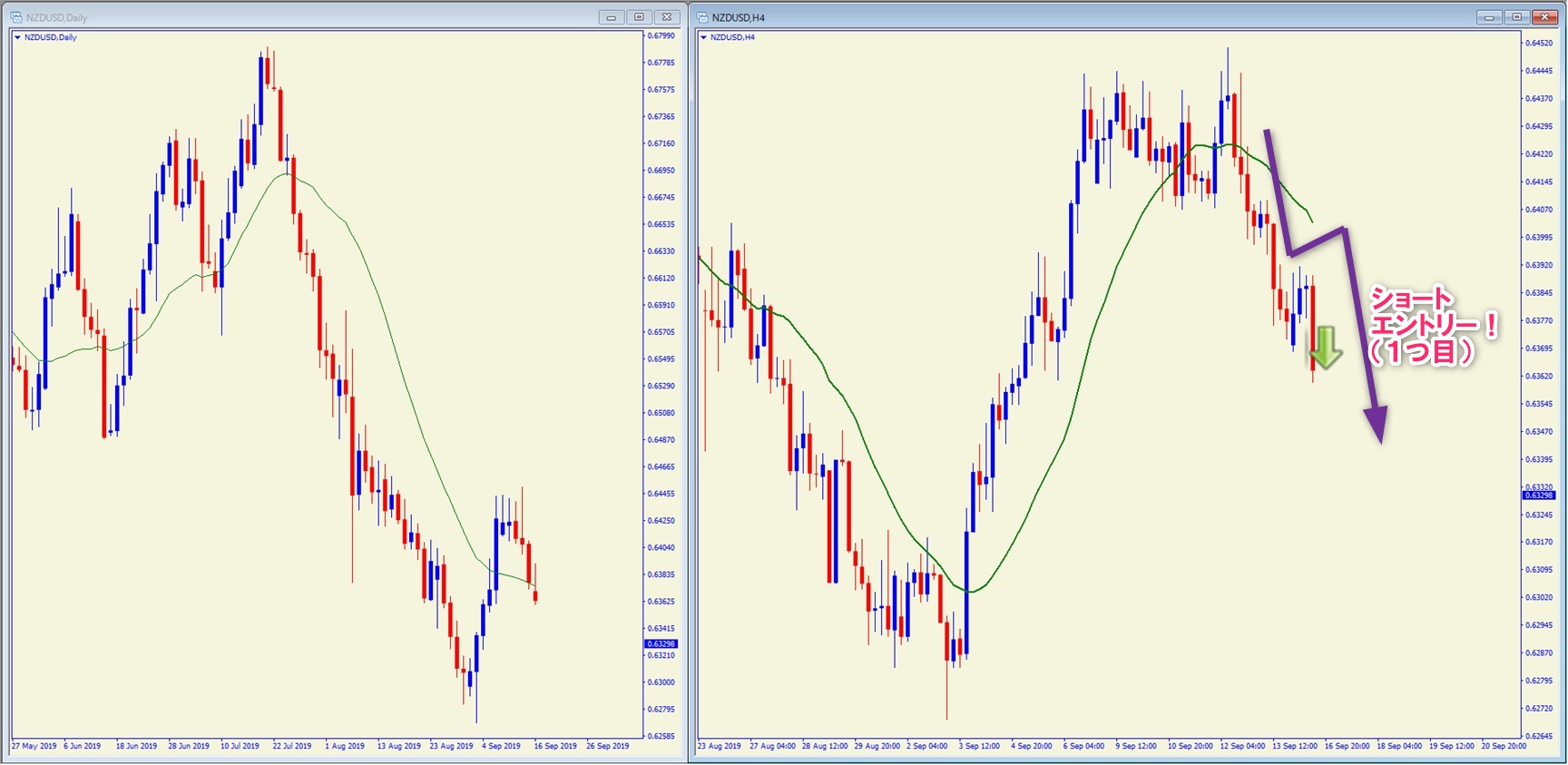This screenshot has width=1568, height=765.
Task: Click the 0.64665 price label on the Daily axis
Action: pos(661,466)
